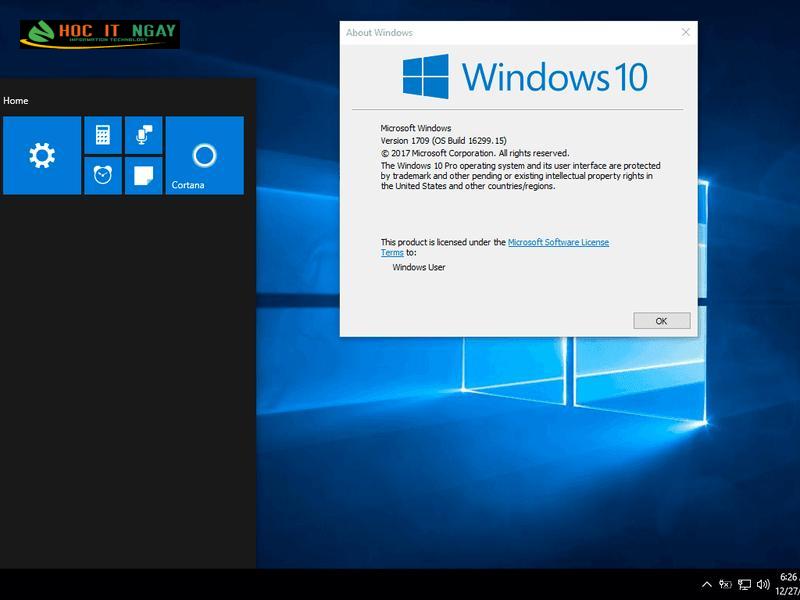Viewport: 800px width, 600px height.
Task: Click the Home group heading
Action: coord(16,101)
